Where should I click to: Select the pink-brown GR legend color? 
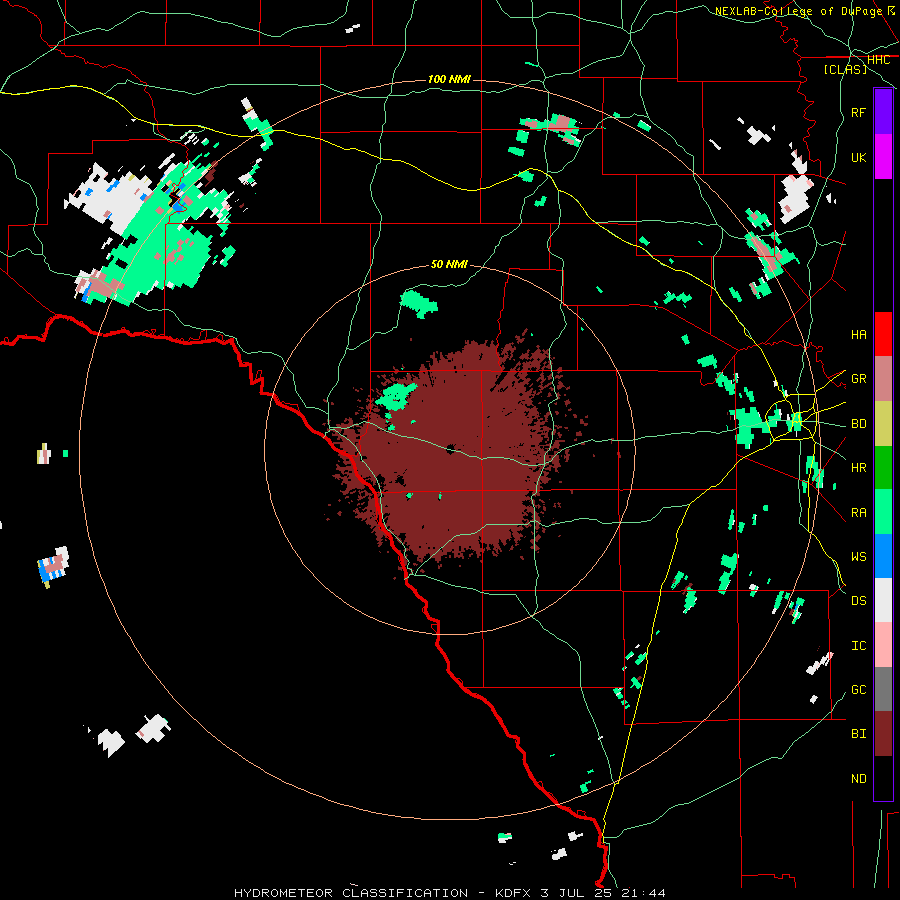click(883, 379)
